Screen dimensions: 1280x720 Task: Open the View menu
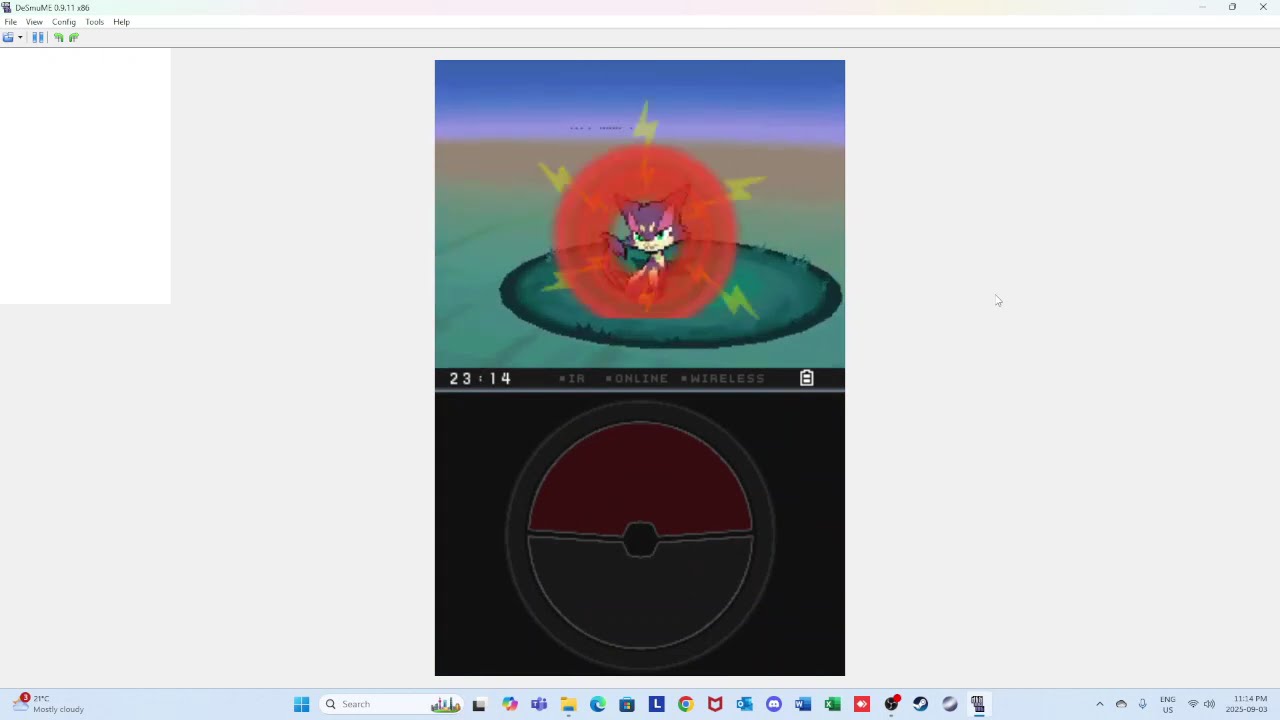[x=34, y=22]
